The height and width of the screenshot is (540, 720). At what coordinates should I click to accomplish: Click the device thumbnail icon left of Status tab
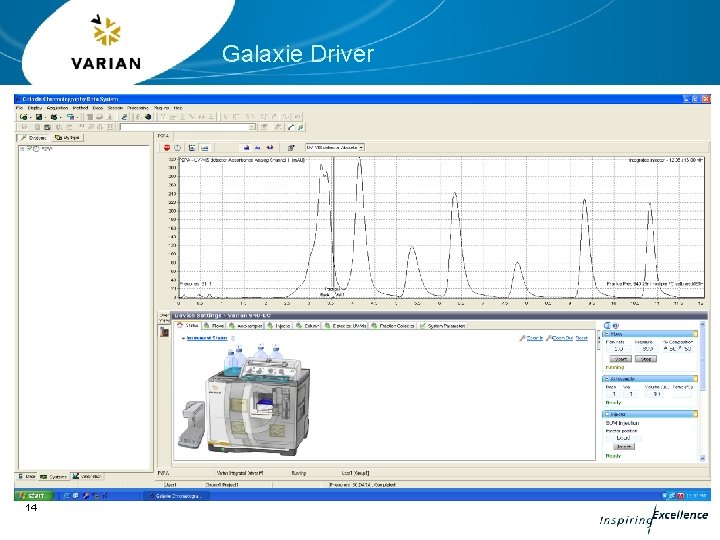pyautogui.click(x=164, y=331)
